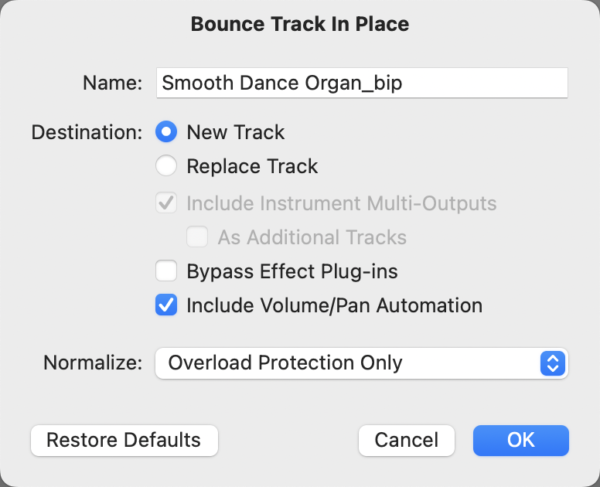Toggle the Include Instrument Multi-Outputs checkbox

(x=167, y=204)
